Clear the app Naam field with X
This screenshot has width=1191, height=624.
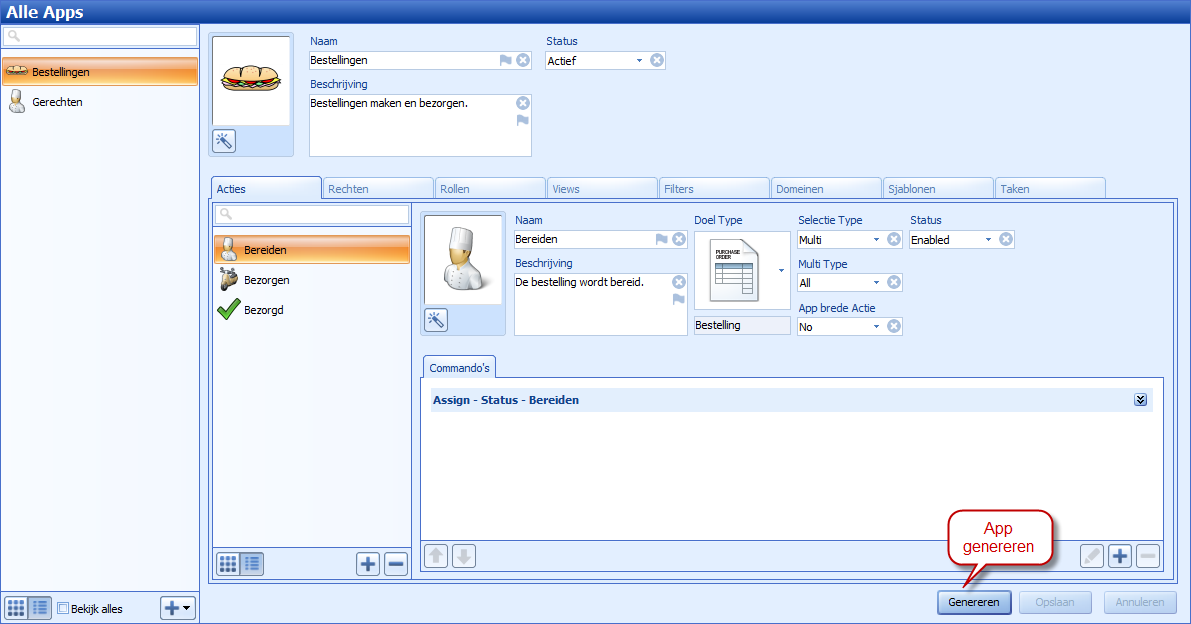523,60
